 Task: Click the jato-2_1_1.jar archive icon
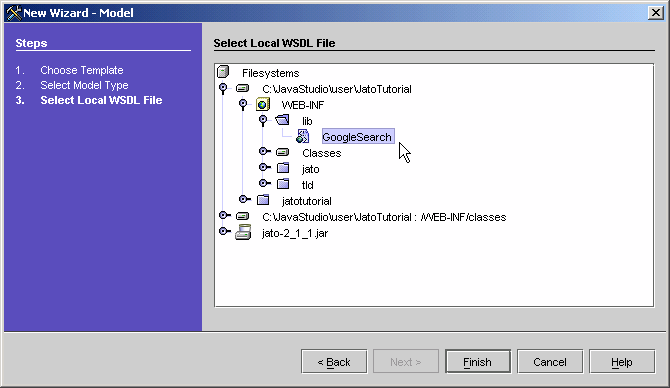click(243, 232)
